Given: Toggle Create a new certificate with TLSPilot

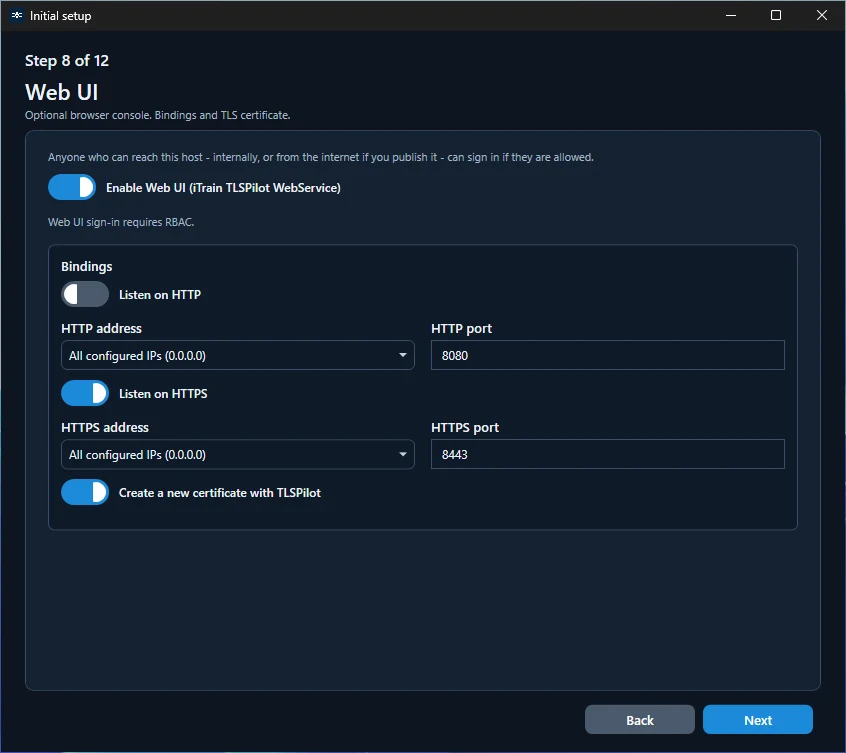Looking at the screenshot, I should coord(85,492).
